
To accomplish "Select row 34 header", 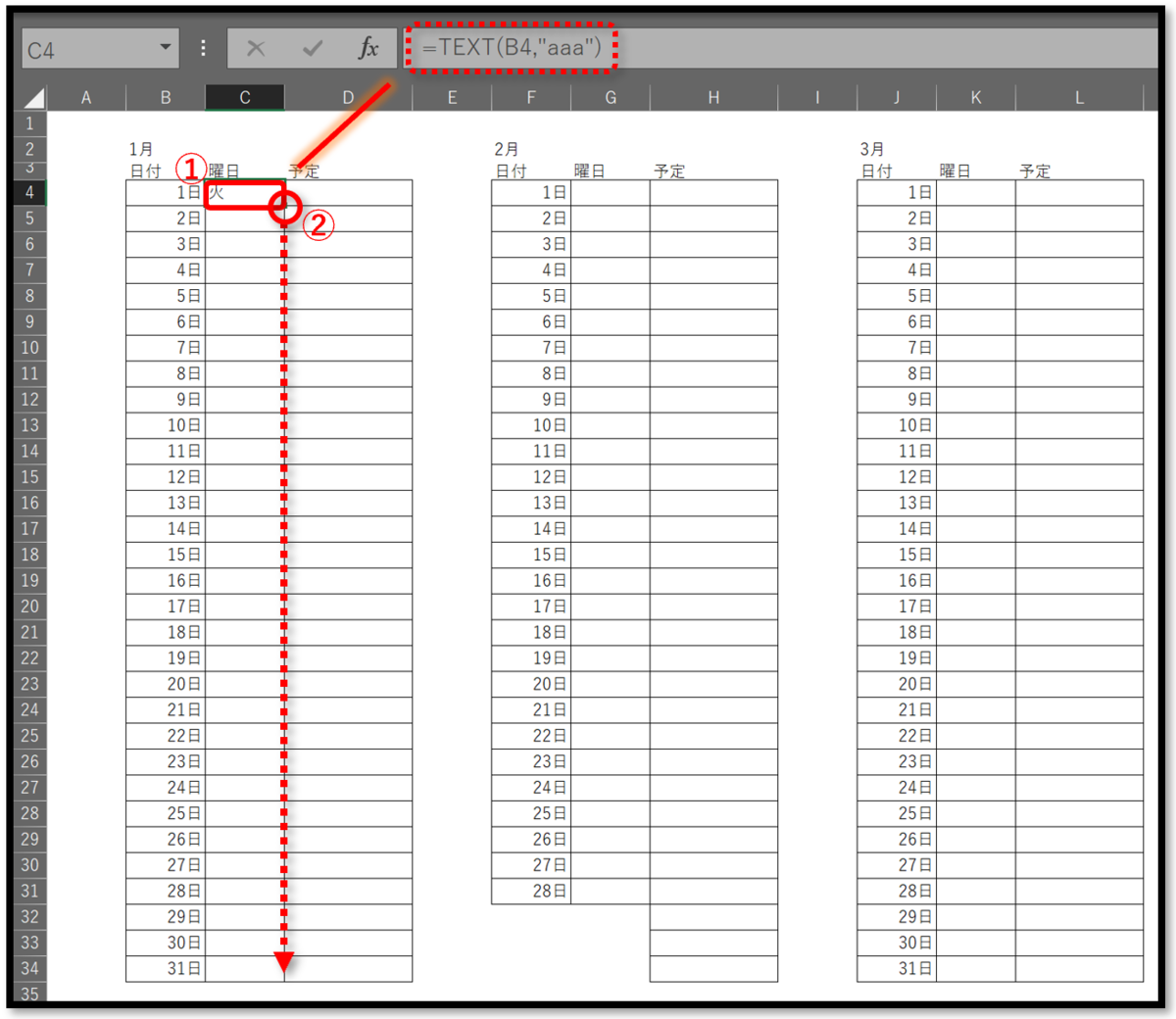I will click(30, 969).
